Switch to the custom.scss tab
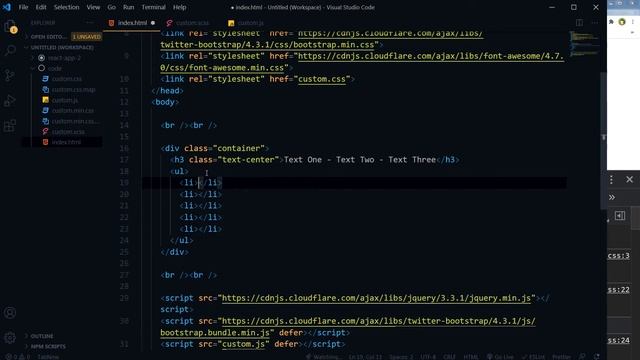This screenshot has height=360, width=640. tap(189, 23)
